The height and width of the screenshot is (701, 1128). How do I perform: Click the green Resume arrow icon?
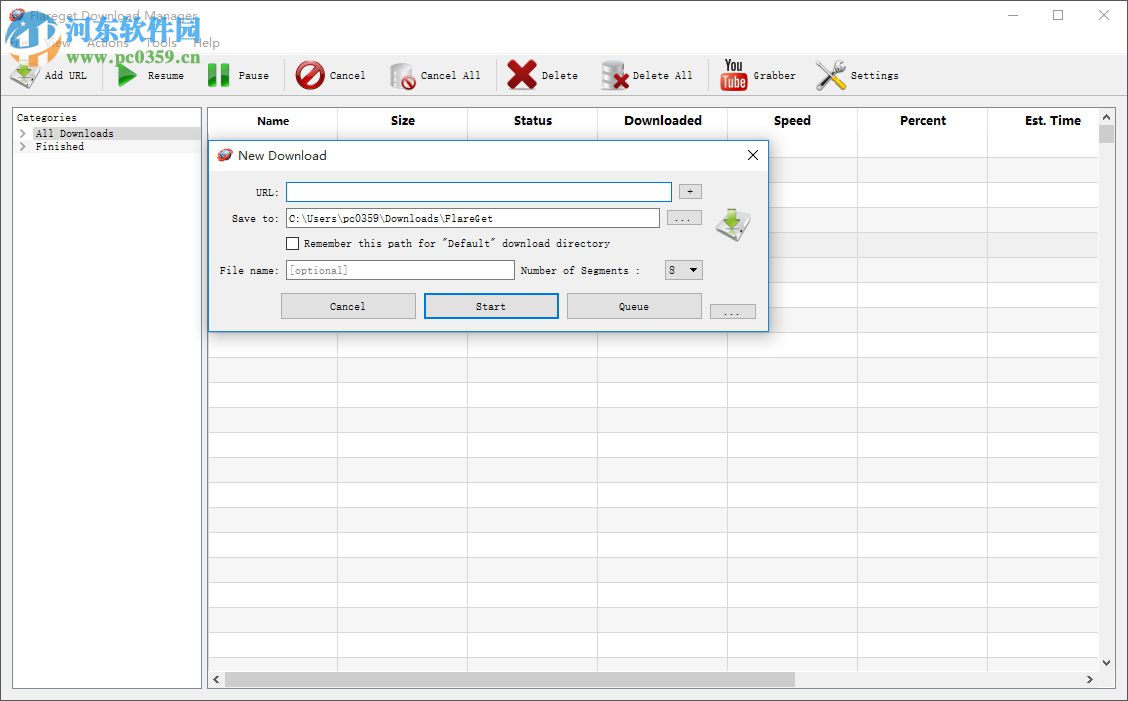click(x=127, y=75)
